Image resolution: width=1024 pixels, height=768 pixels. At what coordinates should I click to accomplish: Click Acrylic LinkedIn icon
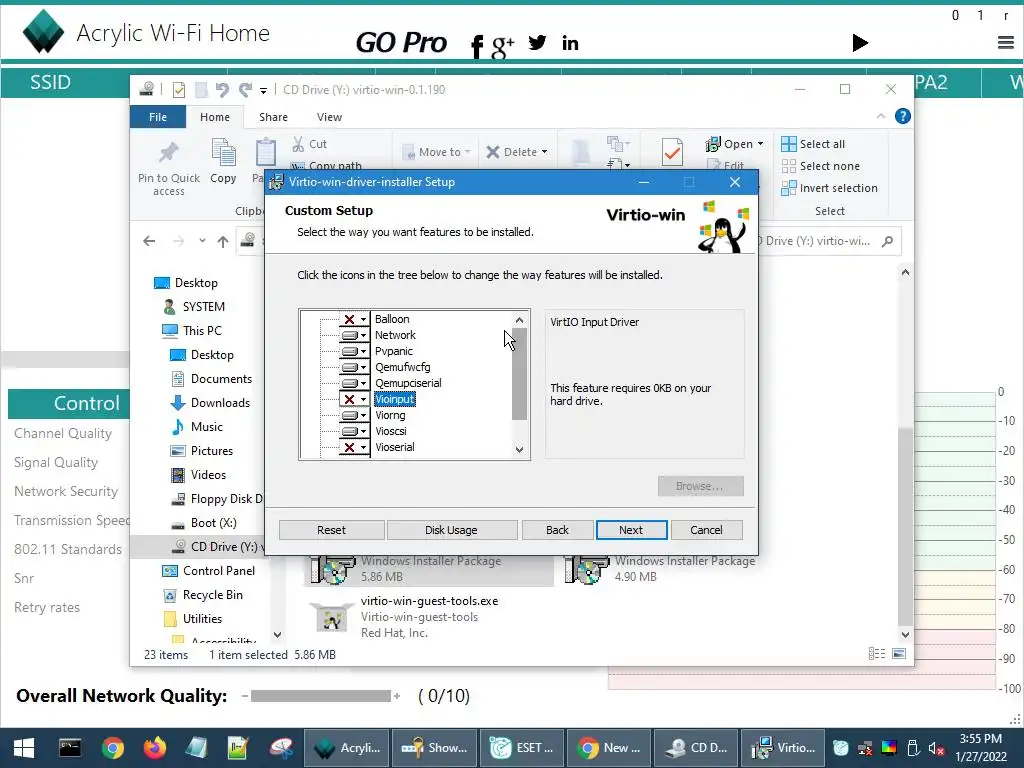(570, 44)
